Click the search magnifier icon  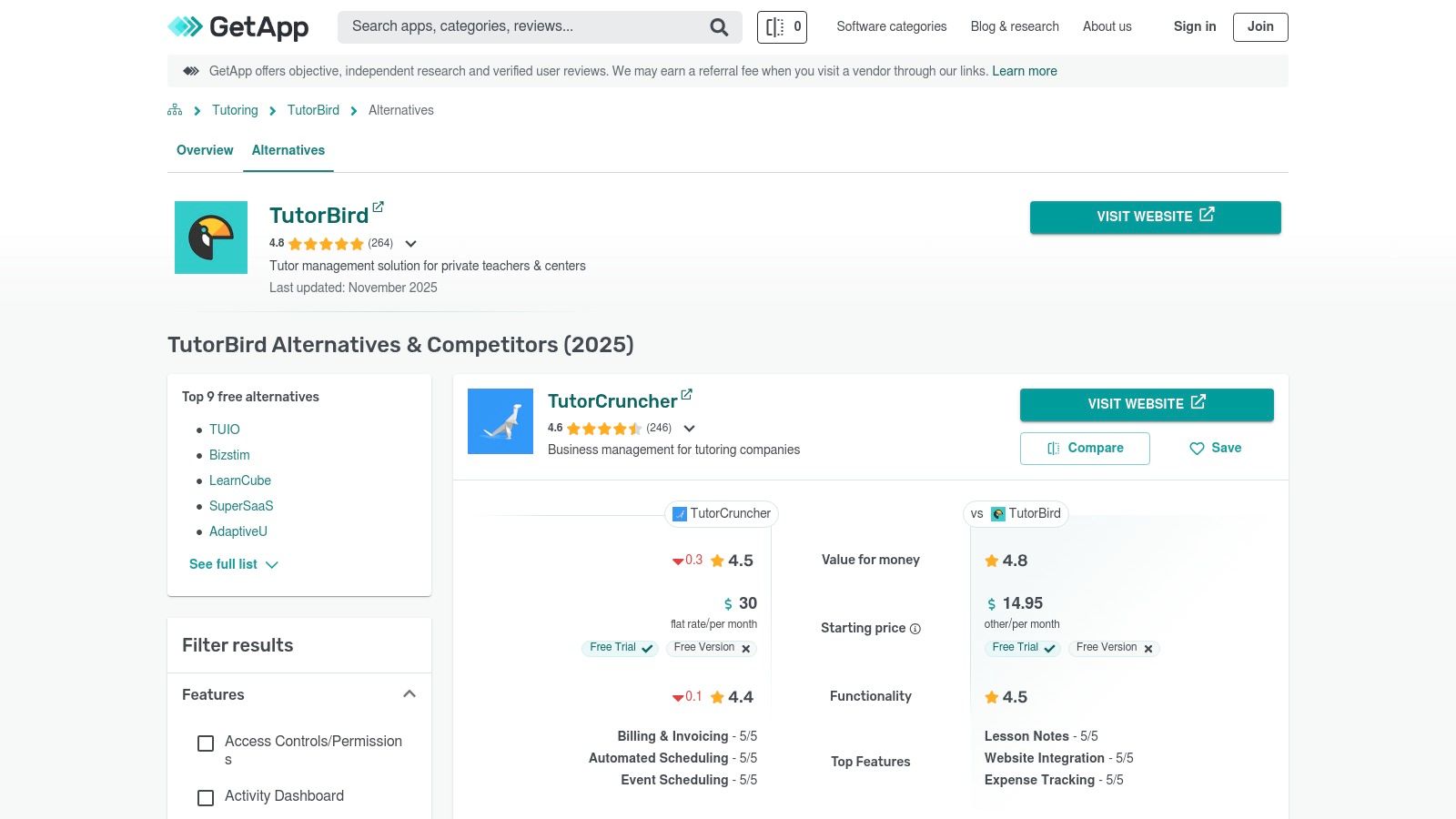[x=718, y=26]
